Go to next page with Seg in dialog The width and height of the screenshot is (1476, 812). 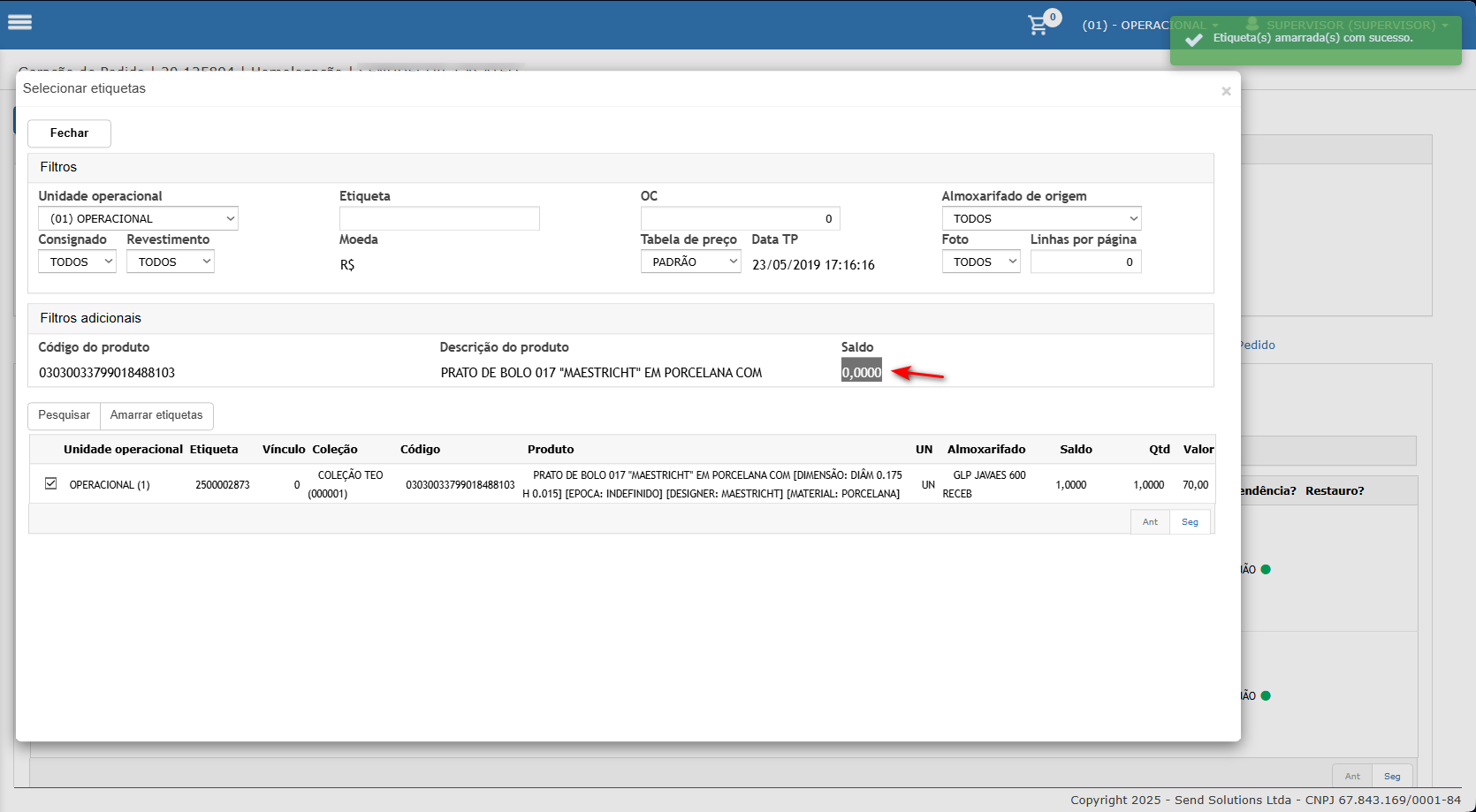pyautogui.click(x=1190, y=522)
